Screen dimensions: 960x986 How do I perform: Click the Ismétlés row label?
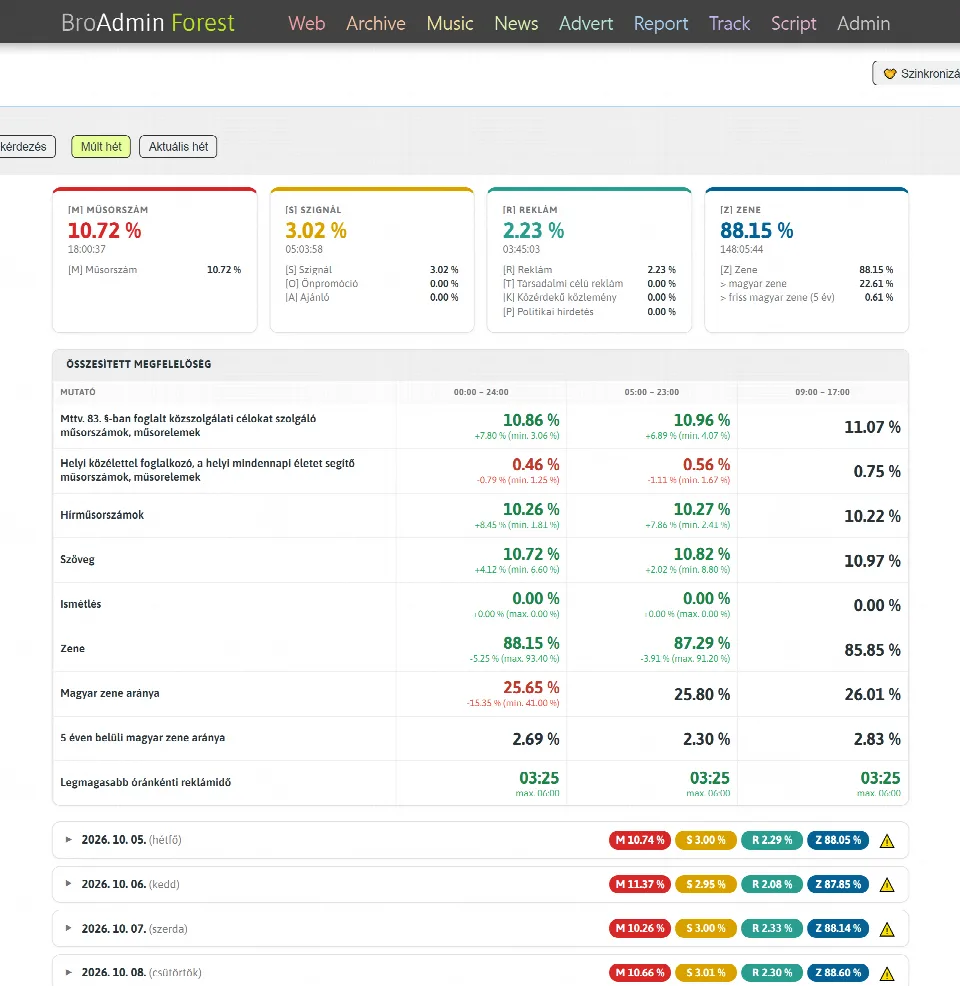[80, 604]
